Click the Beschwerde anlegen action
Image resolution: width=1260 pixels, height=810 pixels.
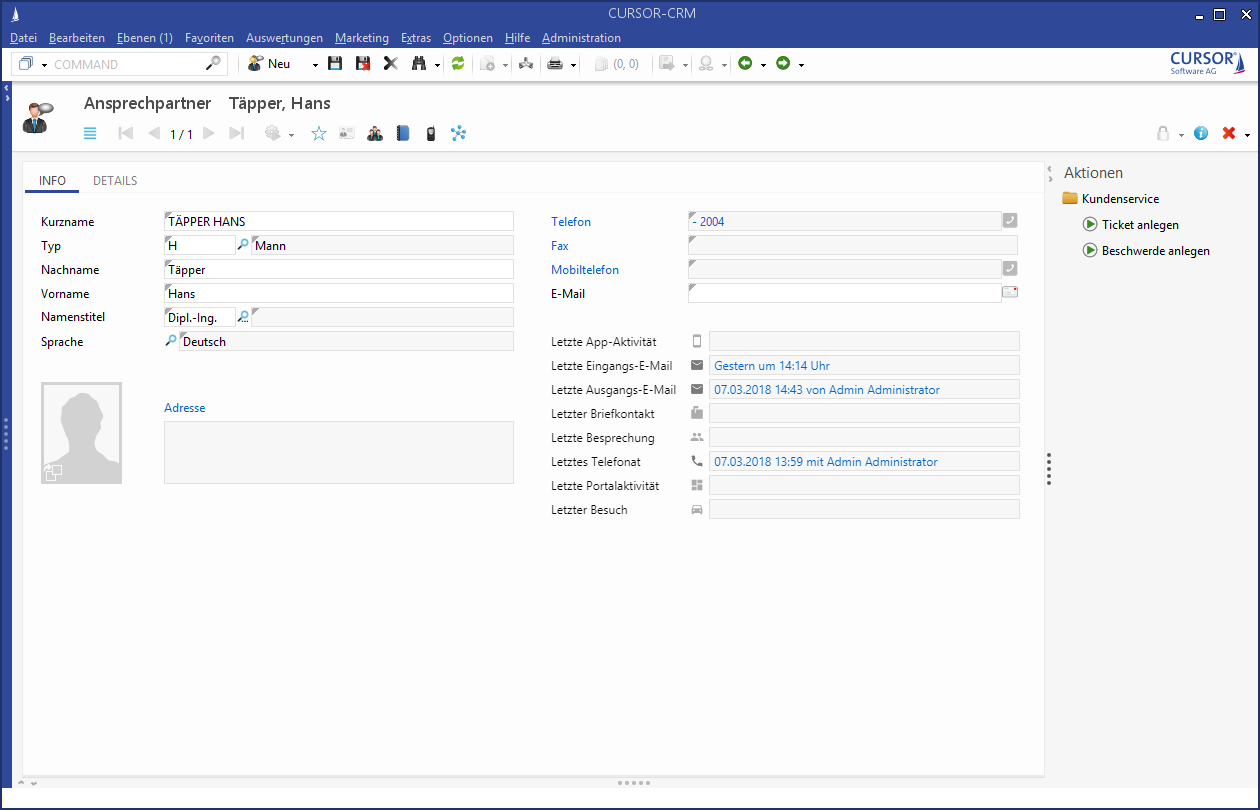1155,251
